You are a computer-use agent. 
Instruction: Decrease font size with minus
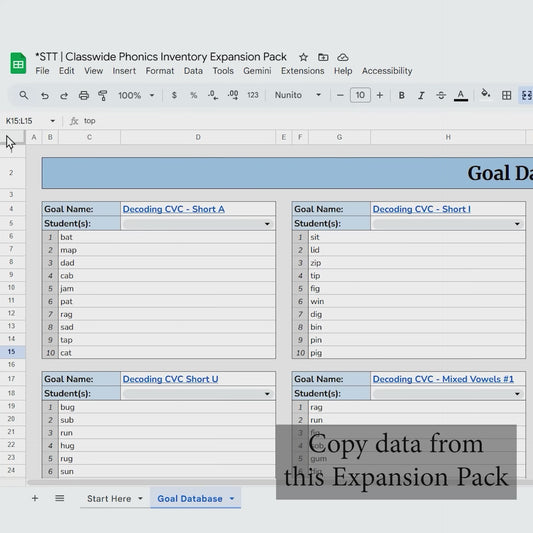click(340, 95)
